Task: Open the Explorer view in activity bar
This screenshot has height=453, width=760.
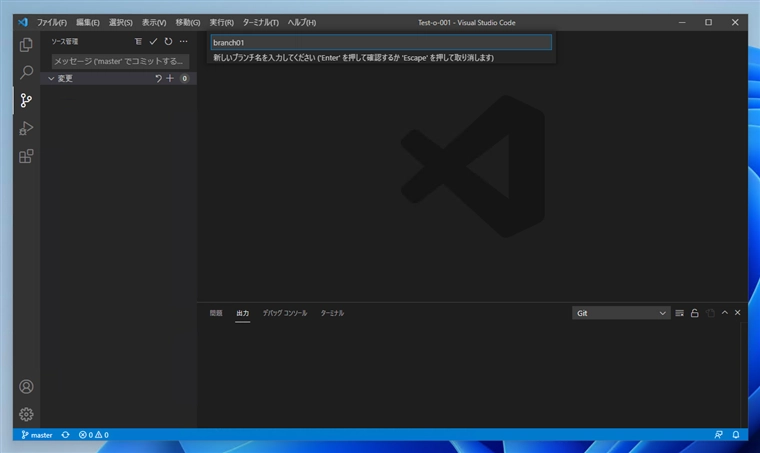Action: point(26,45)
